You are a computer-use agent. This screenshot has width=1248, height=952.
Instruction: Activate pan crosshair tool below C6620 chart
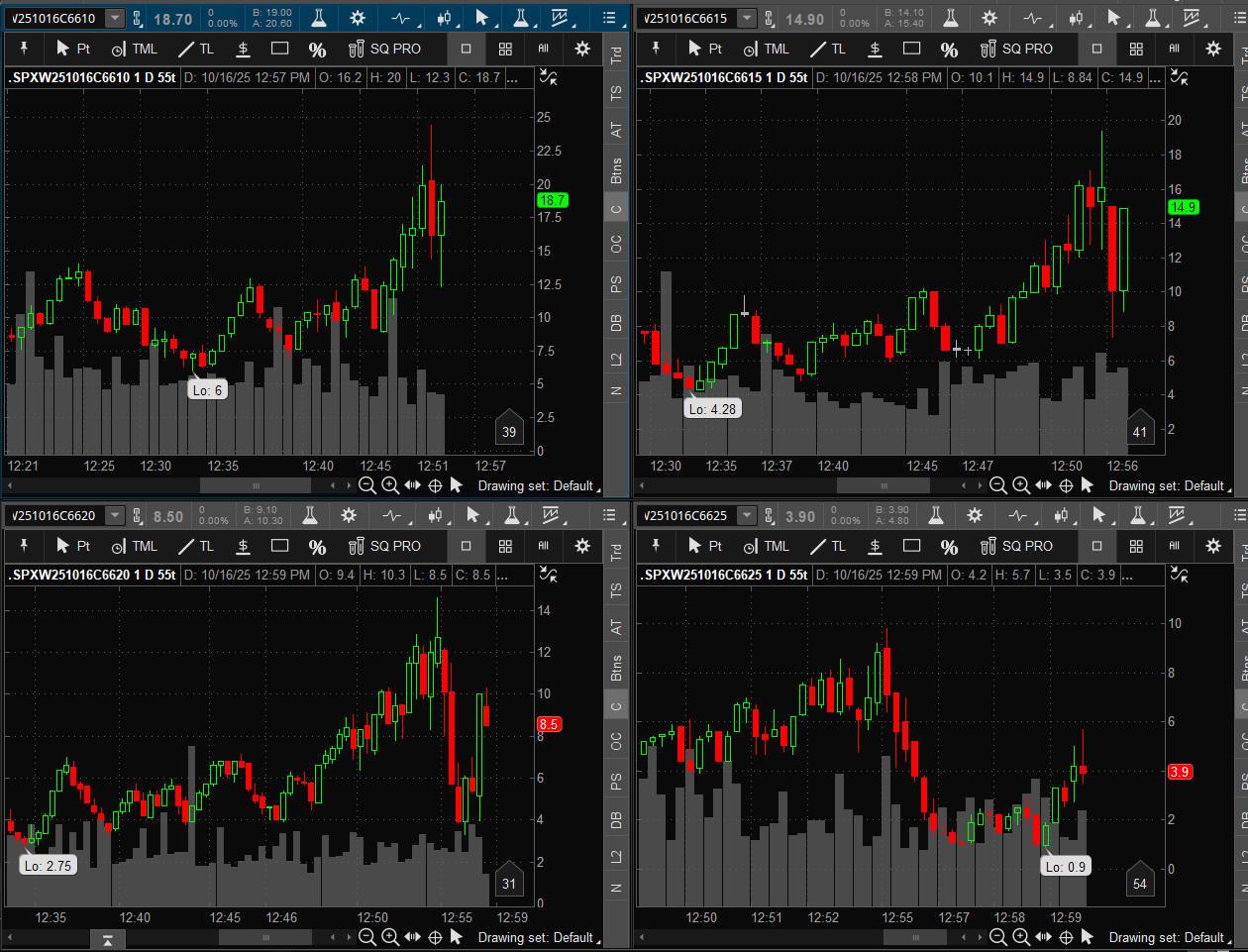click(435, 937)
